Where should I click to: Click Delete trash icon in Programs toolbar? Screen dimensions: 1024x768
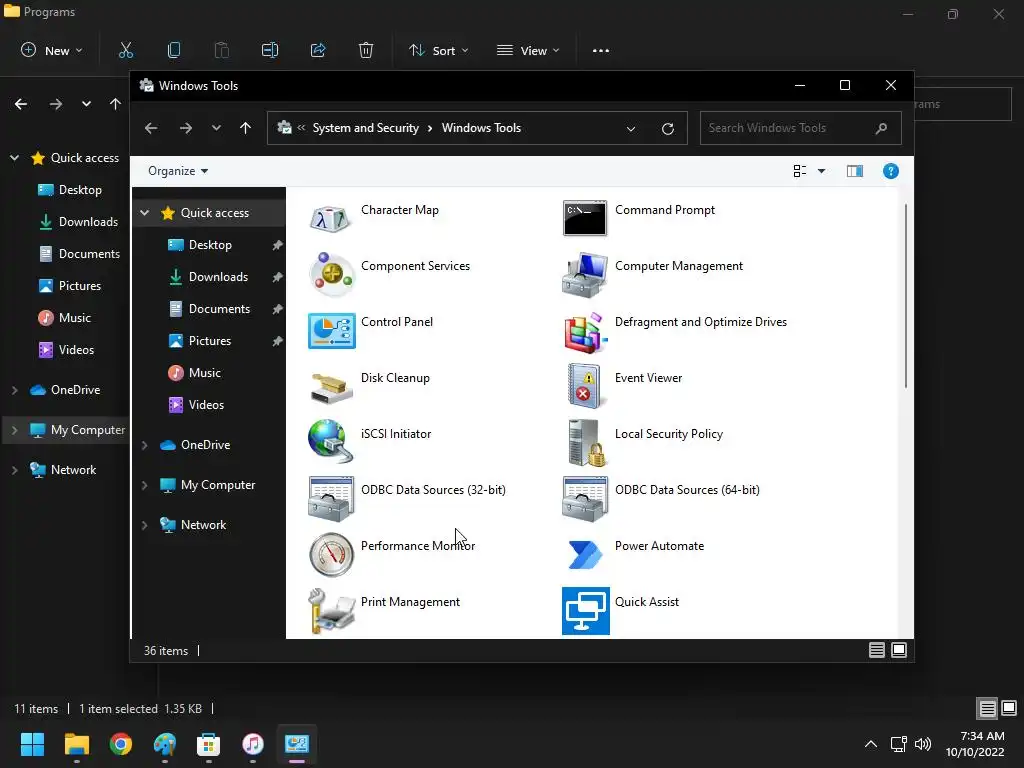(366, 50)
